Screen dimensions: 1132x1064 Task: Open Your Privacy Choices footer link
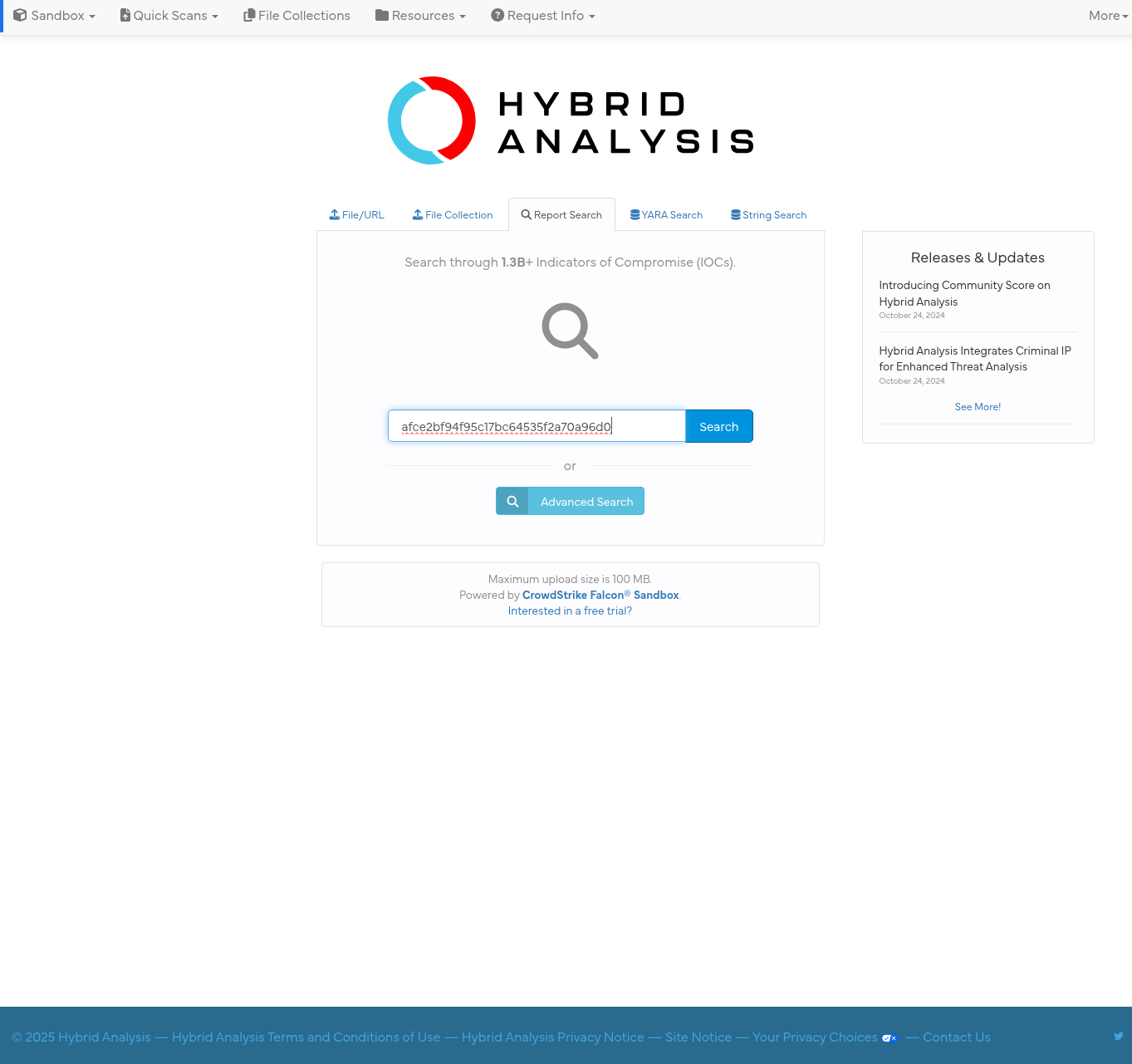pyautogui.click(x=815, y=1037)
